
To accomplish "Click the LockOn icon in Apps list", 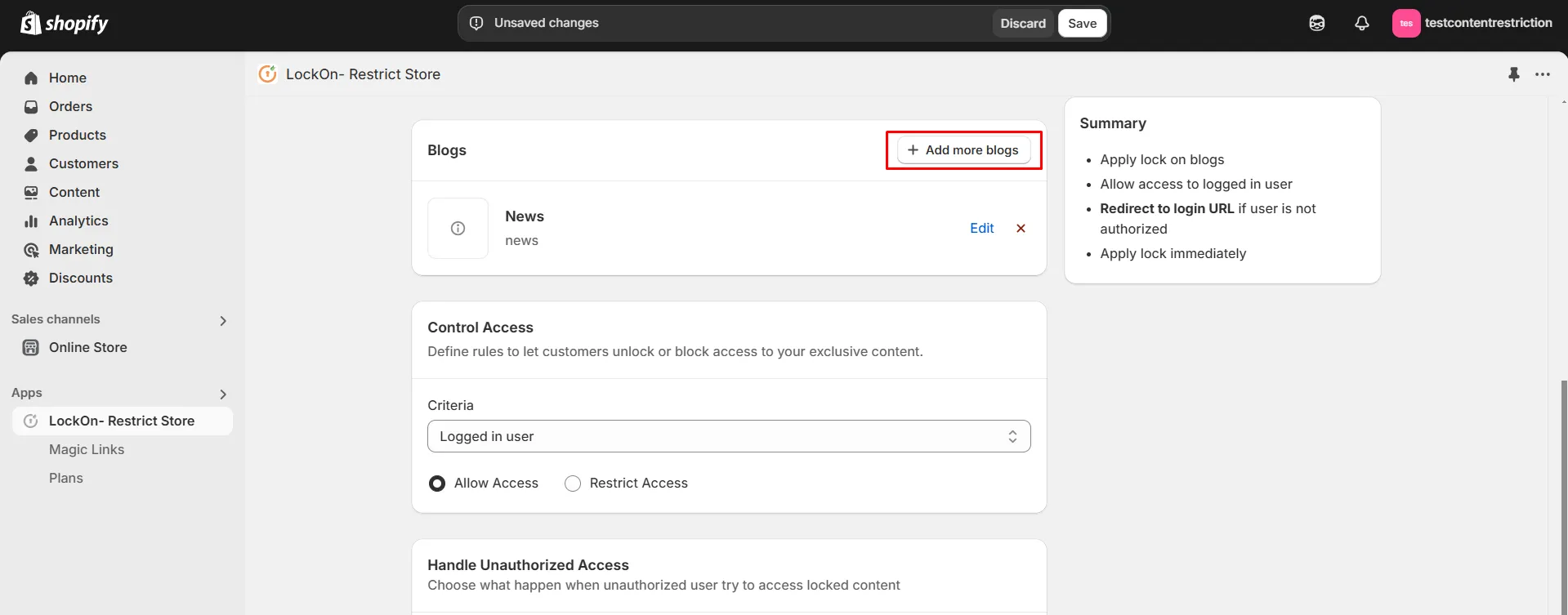I will point(31,421).
